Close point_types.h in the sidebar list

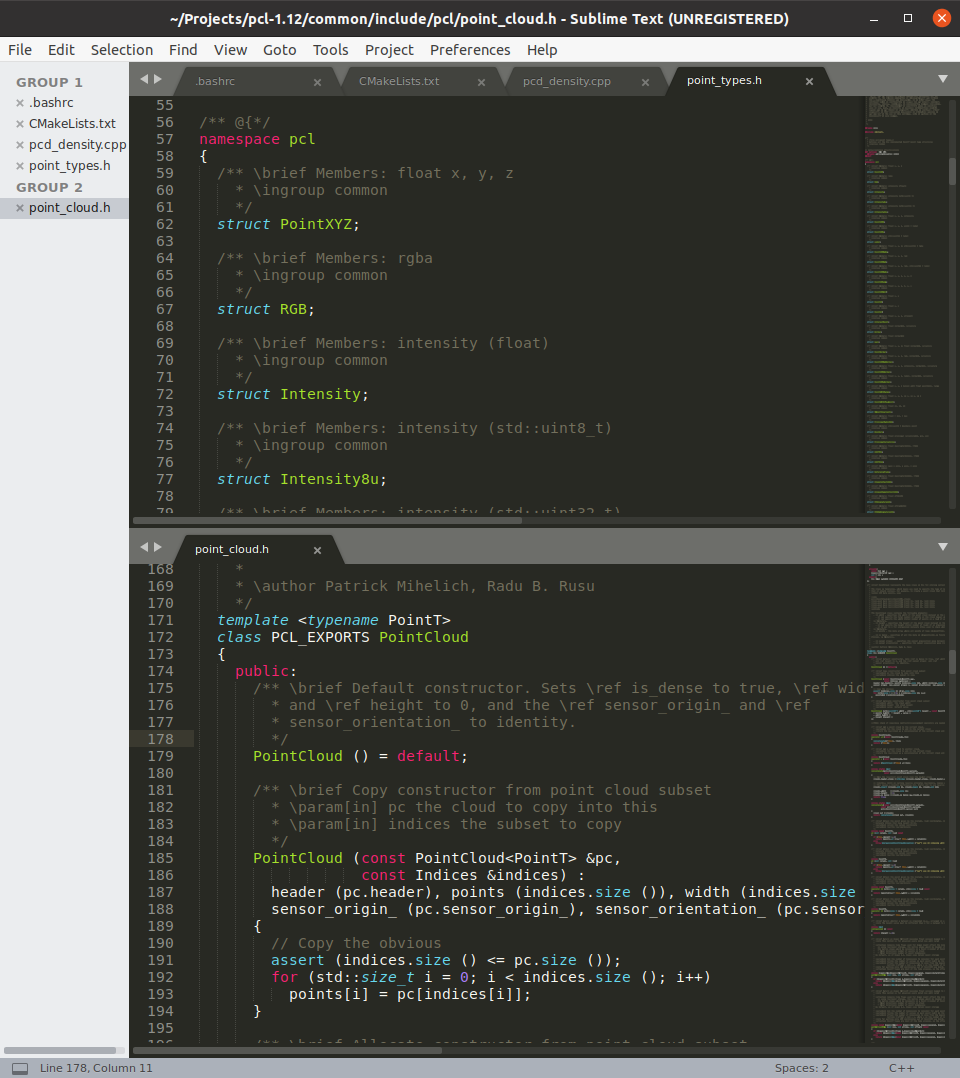pyautogui.click(x=20, y=166)
